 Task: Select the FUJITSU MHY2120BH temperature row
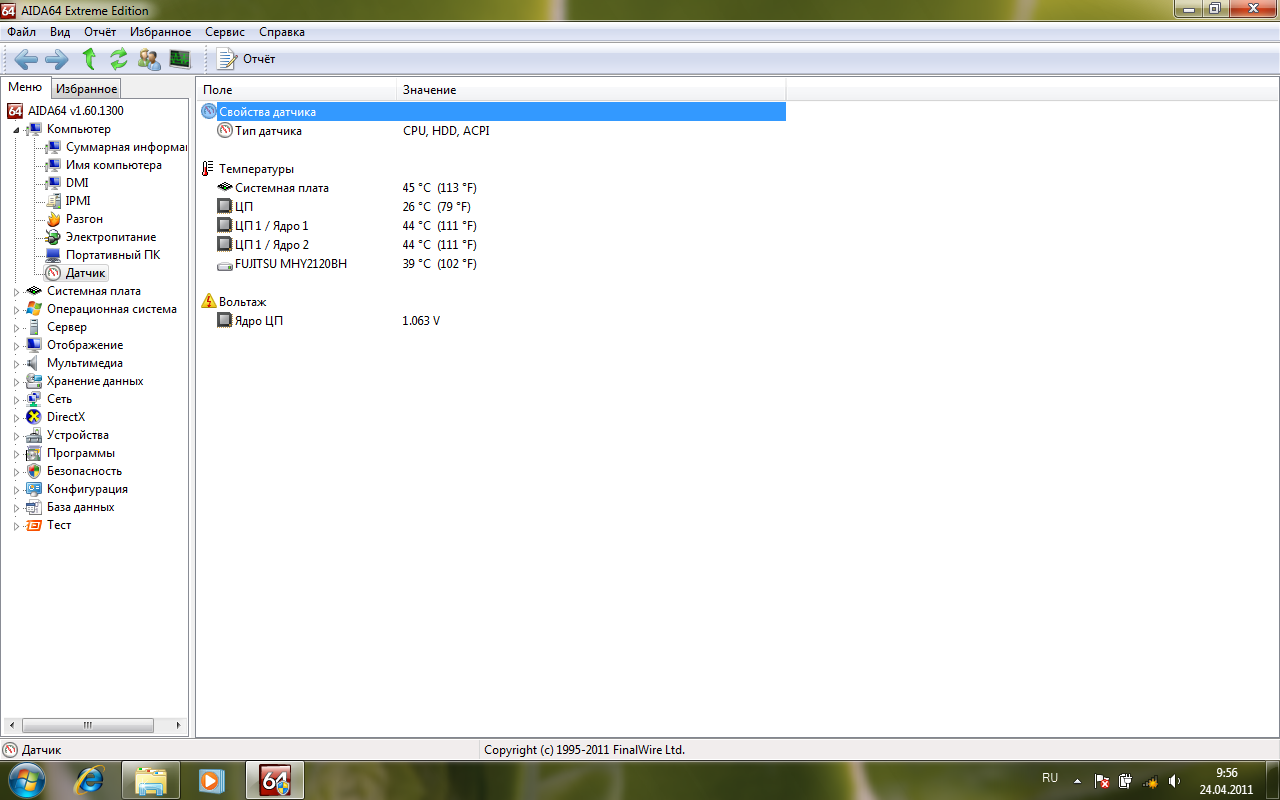tap(492, 264)
